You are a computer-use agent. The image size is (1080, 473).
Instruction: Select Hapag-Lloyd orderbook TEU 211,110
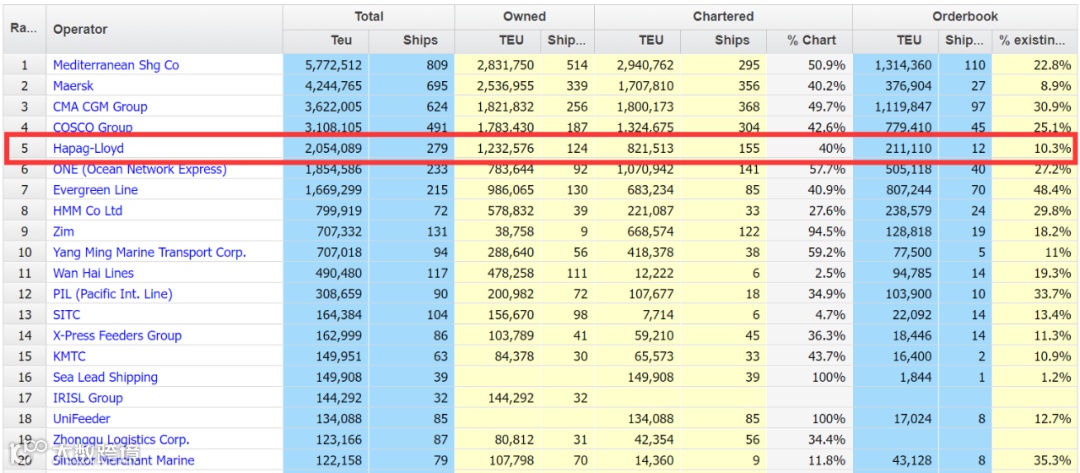click(x=908, y=148)
